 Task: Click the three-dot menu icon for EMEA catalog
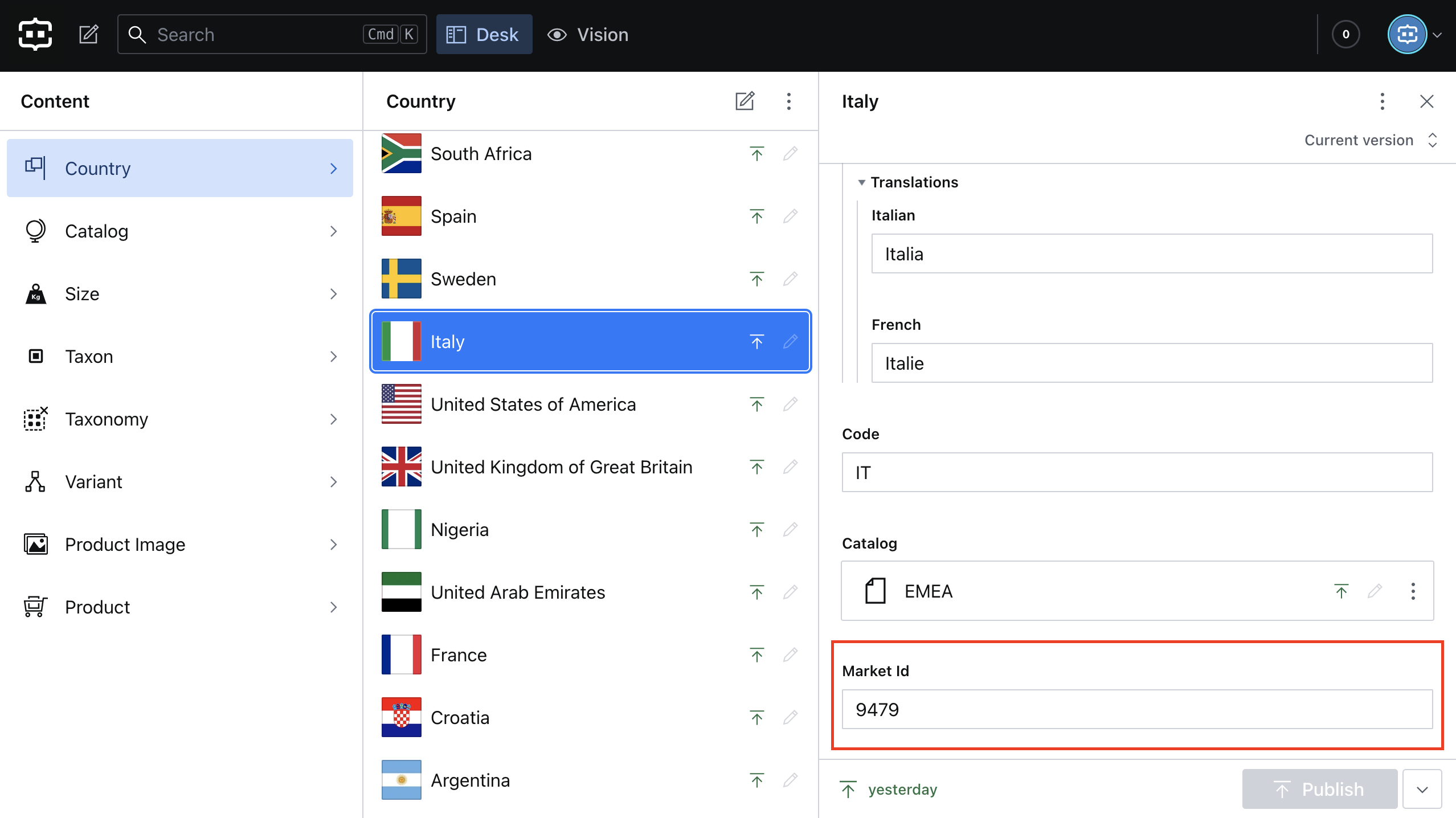pos(1413,591)
